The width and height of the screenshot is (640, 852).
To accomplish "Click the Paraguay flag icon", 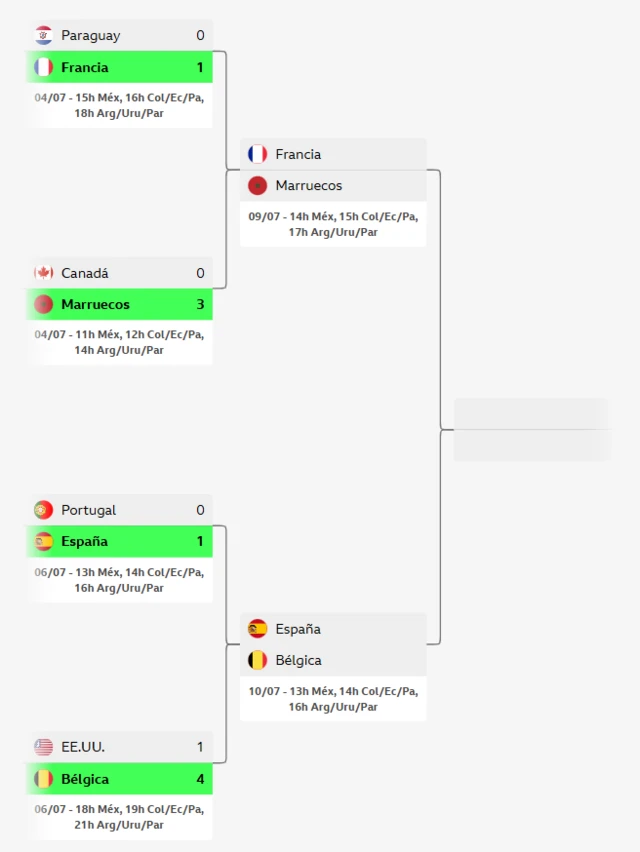I will pyautogui.click(x=43, y=35).
